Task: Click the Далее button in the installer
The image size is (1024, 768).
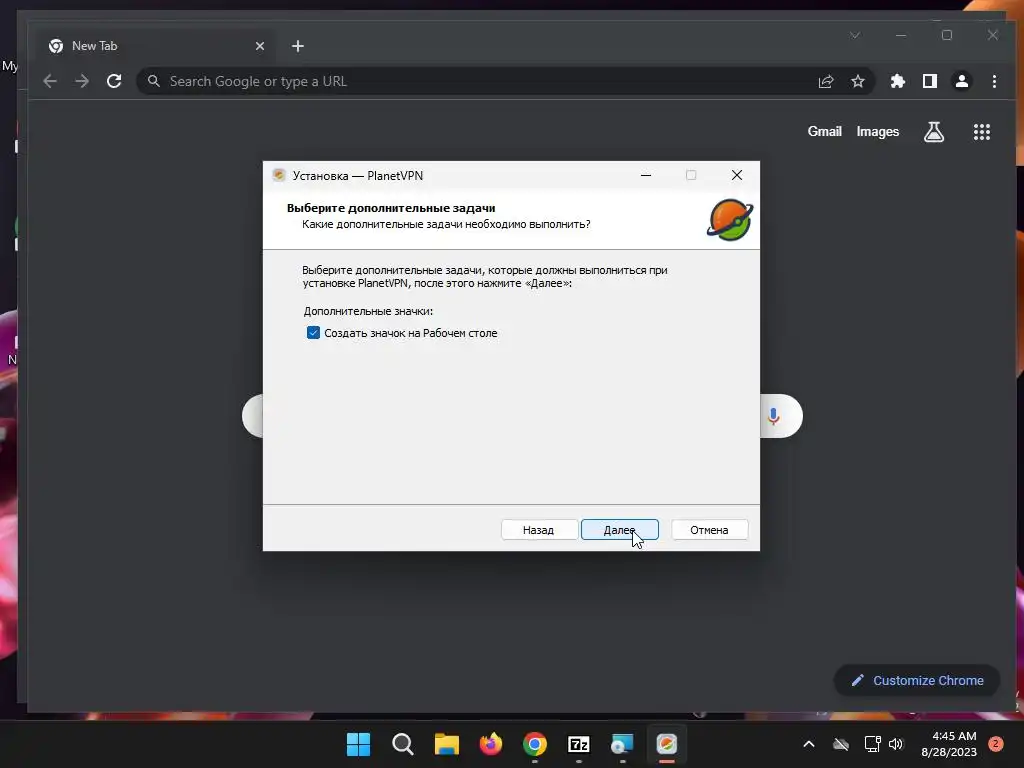Action: pyautogui.click(x=620, y=530)
